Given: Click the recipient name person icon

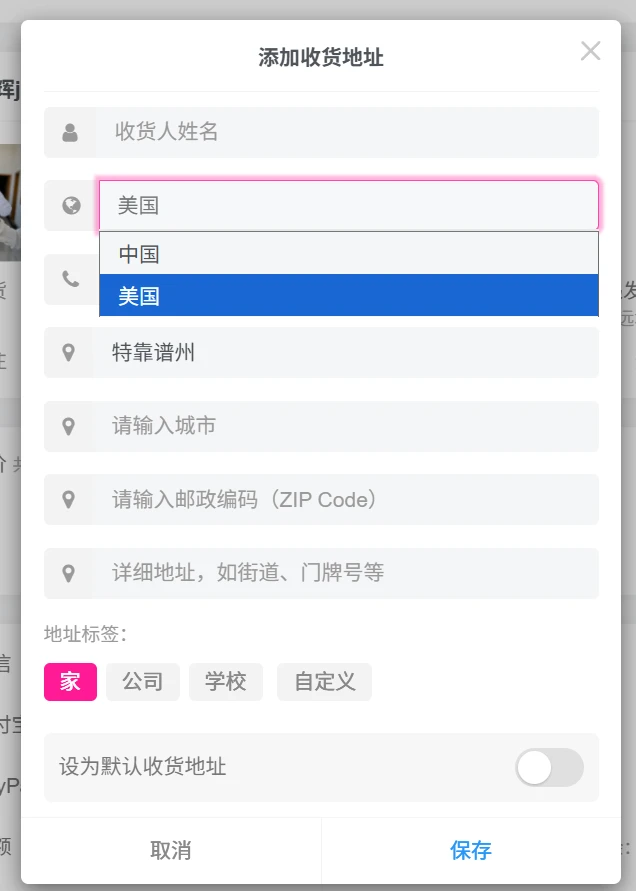Looking at the screenshot, I should pyautogui.click(x=69, y=132).
